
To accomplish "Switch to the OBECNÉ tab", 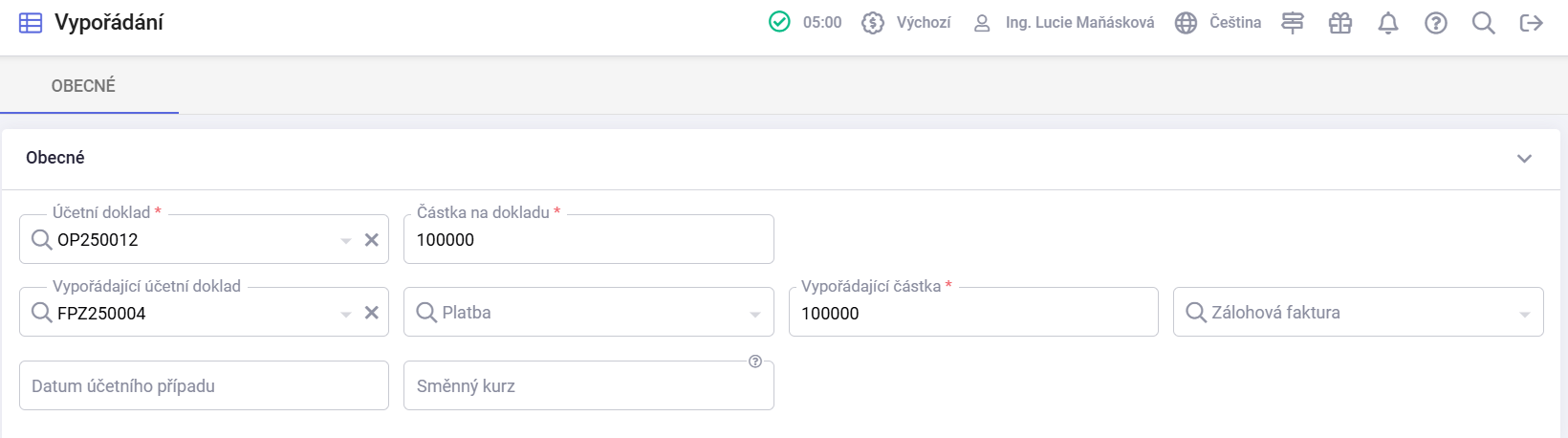I will [84, 86].
